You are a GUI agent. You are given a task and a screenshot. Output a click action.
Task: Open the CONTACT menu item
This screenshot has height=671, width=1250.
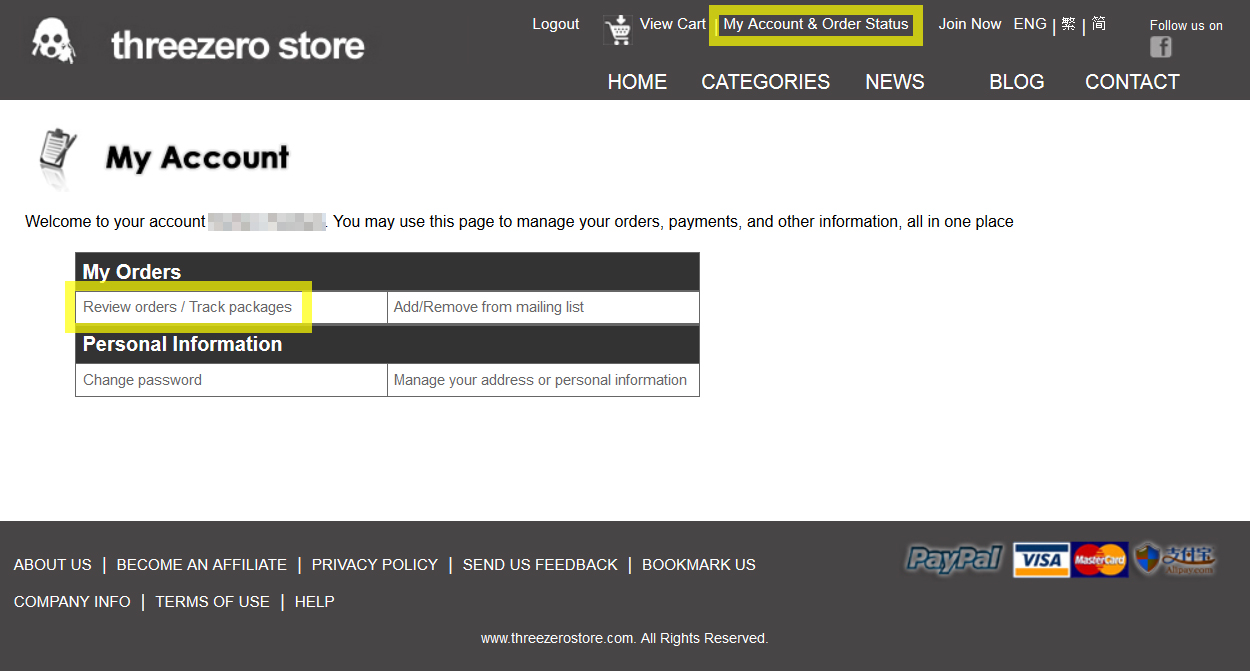pos(1133,82)
